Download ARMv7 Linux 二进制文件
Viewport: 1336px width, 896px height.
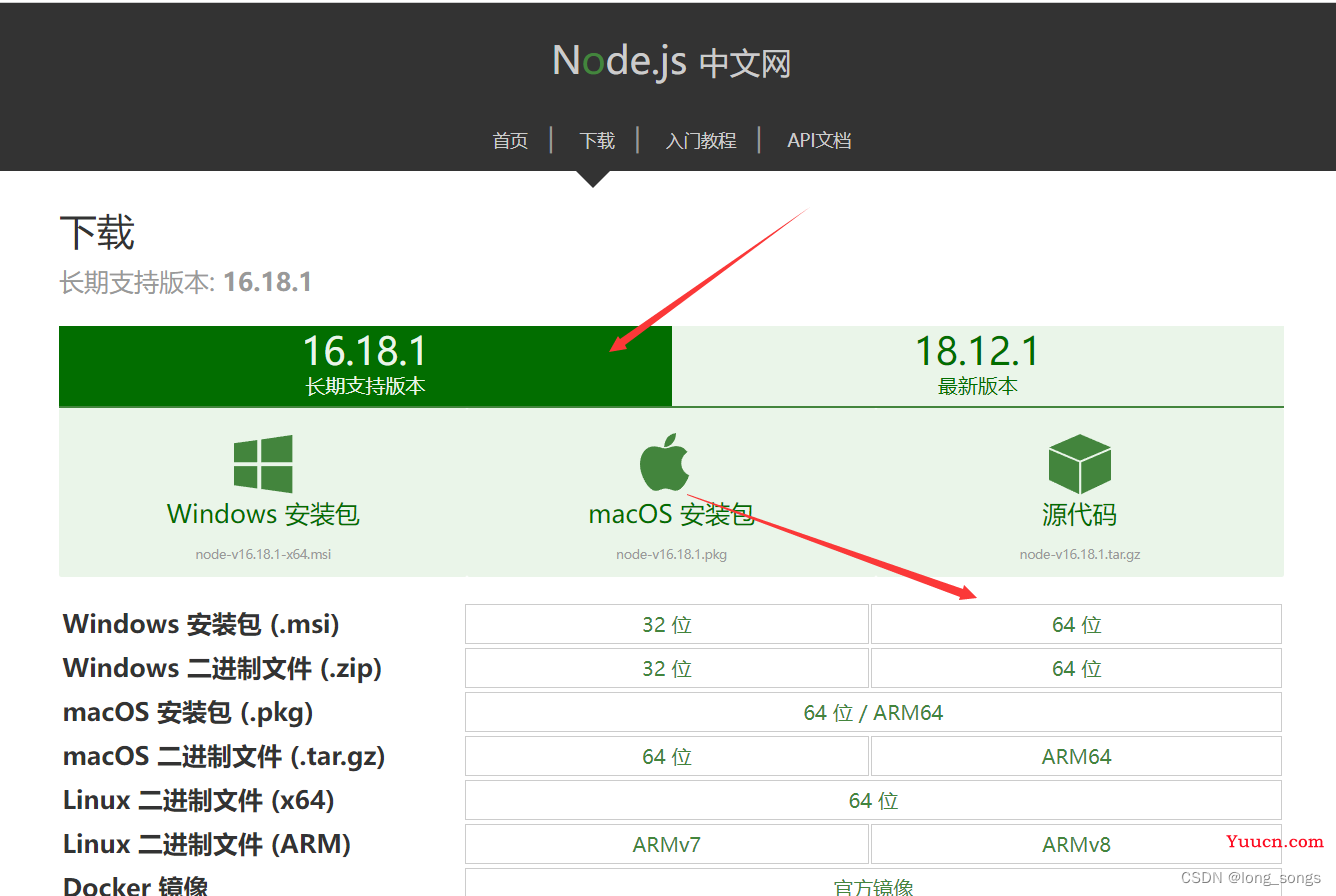667,844
